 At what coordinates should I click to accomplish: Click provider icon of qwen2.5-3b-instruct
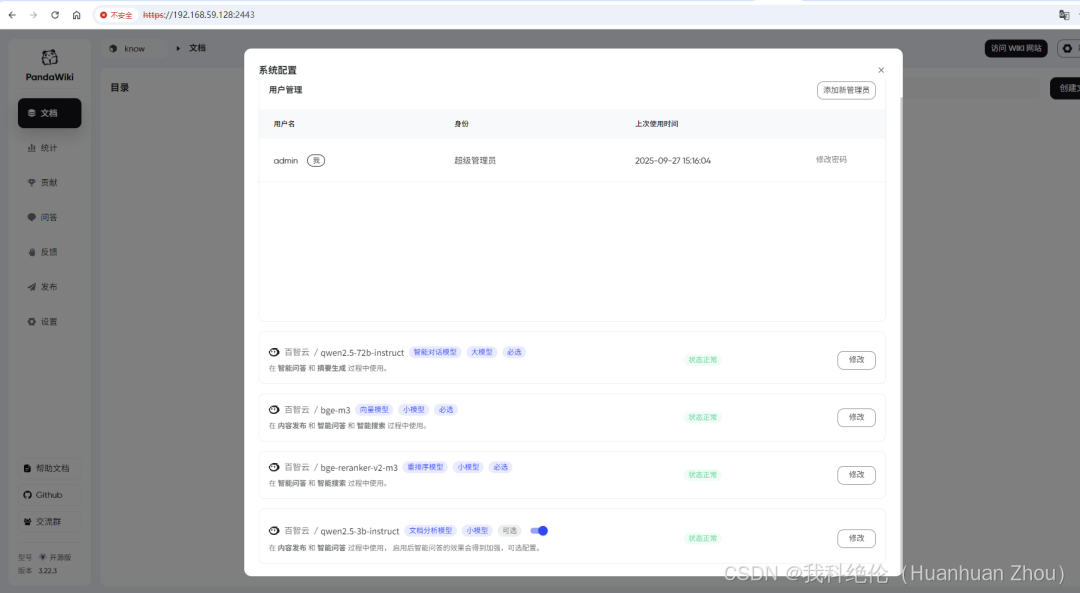click(x=274, y=530)
